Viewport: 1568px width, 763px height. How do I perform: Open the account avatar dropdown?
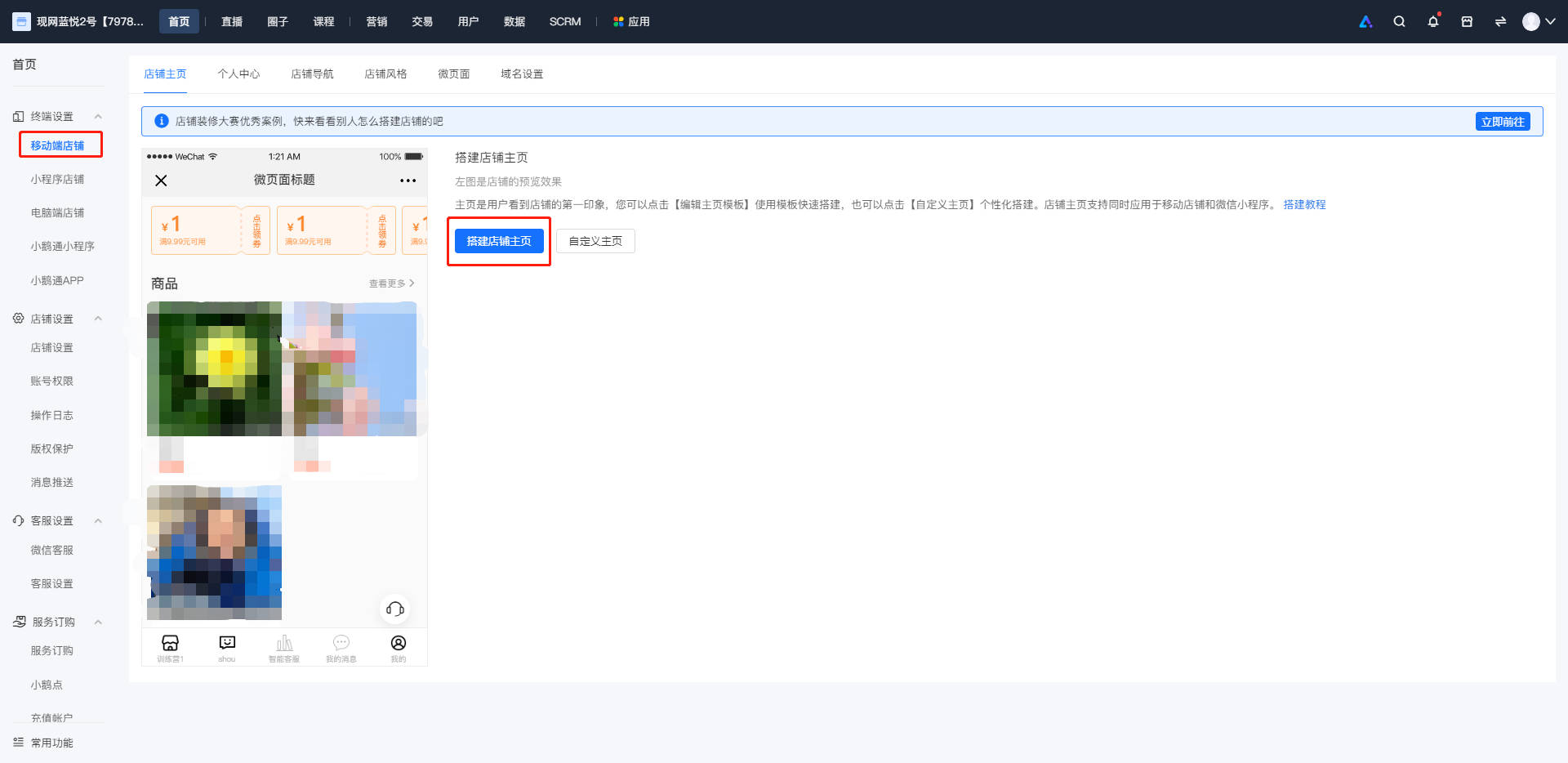click(x=1539, y=22)
